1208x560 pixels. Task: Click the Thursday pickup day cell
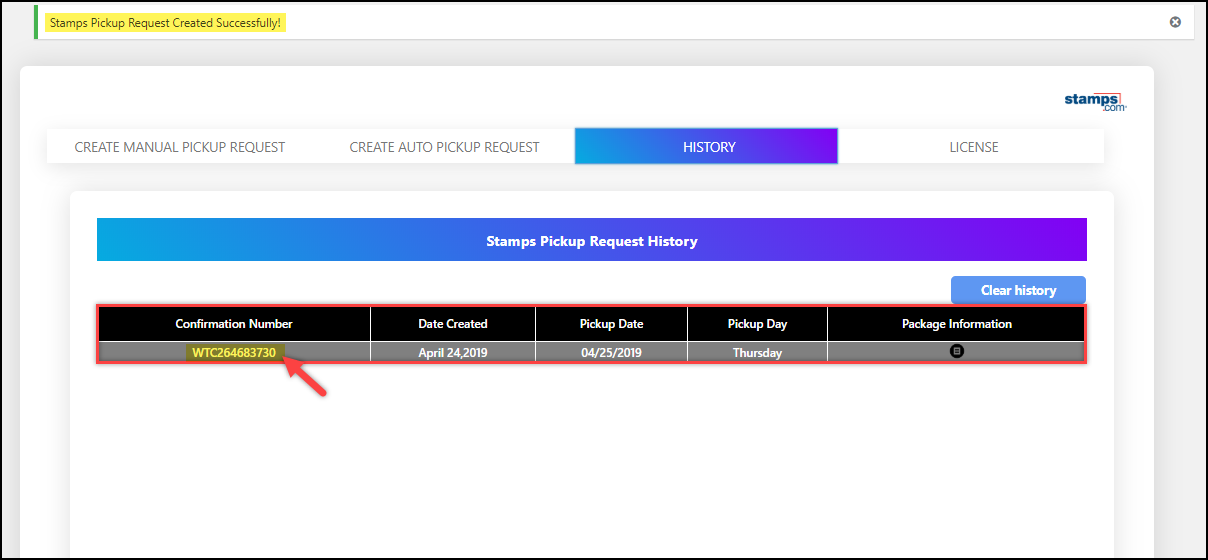point(757,352)
